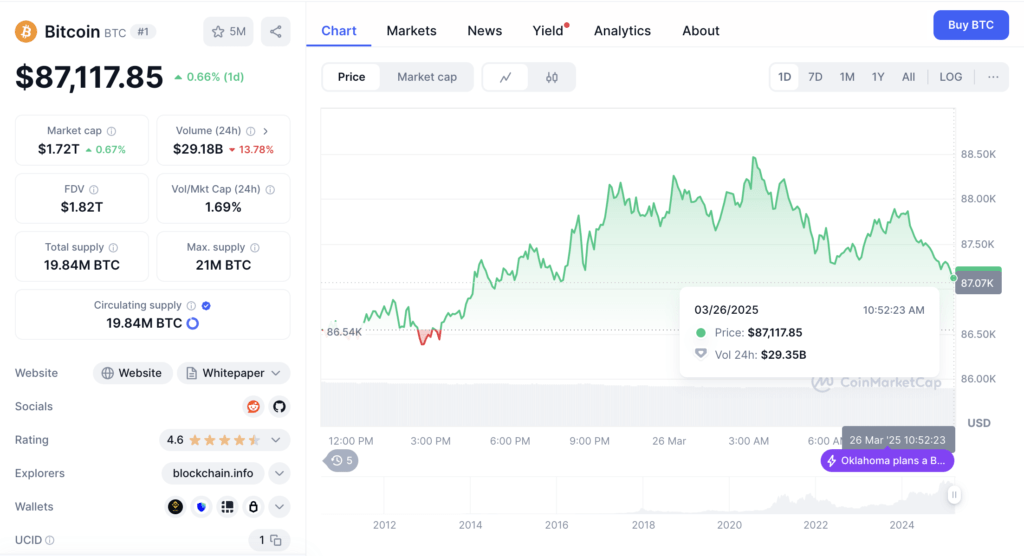
Task: Click 2020 on the history timeline
Action: coord(729,525)
